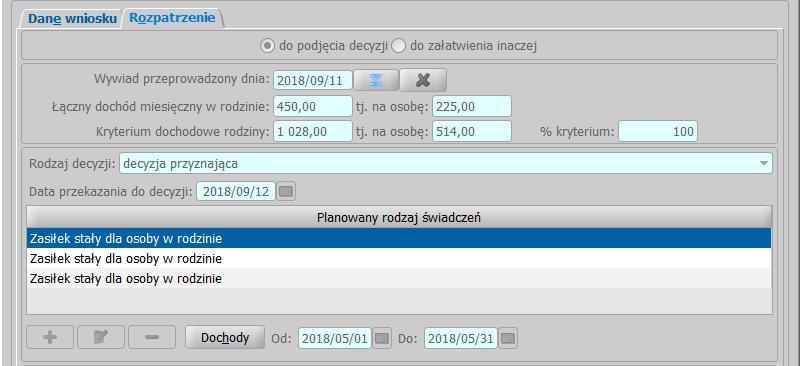Screen dimensions: 800x366
Task: Click the blue interview selection icon button
Action: click(x=376, y=81)
